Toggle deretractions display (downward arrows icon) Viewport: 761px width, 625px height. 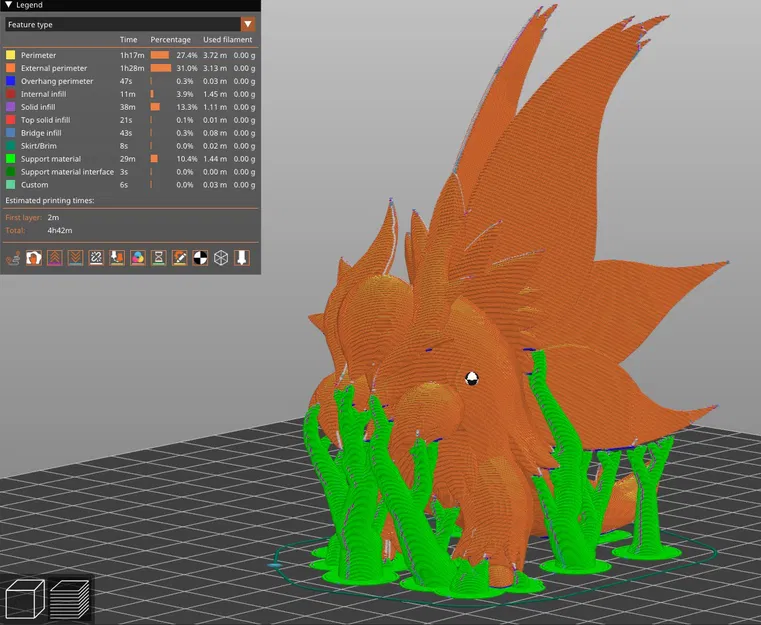75,258
